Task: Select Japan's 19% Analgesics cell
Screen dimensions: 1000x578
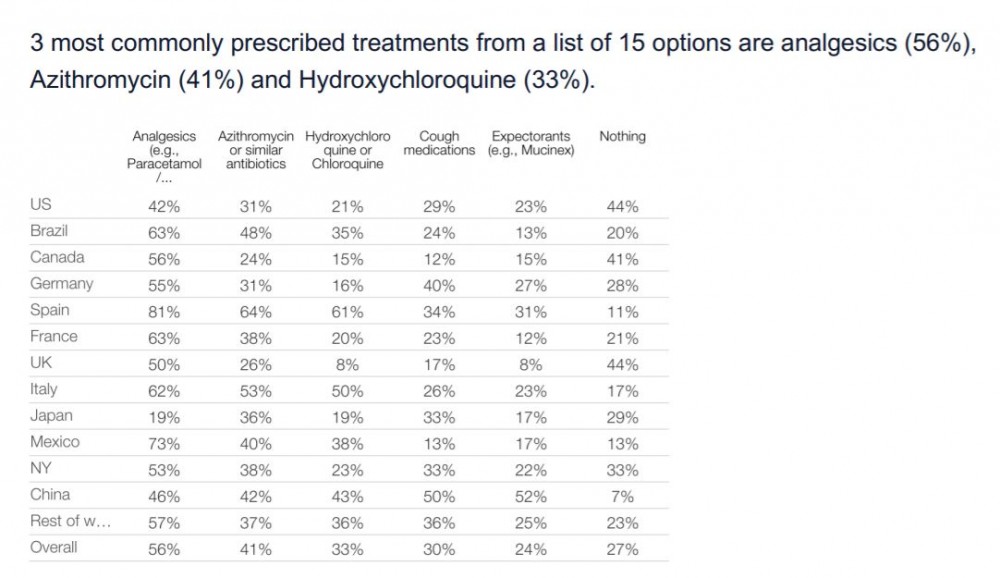Action: tap(164, 417)
